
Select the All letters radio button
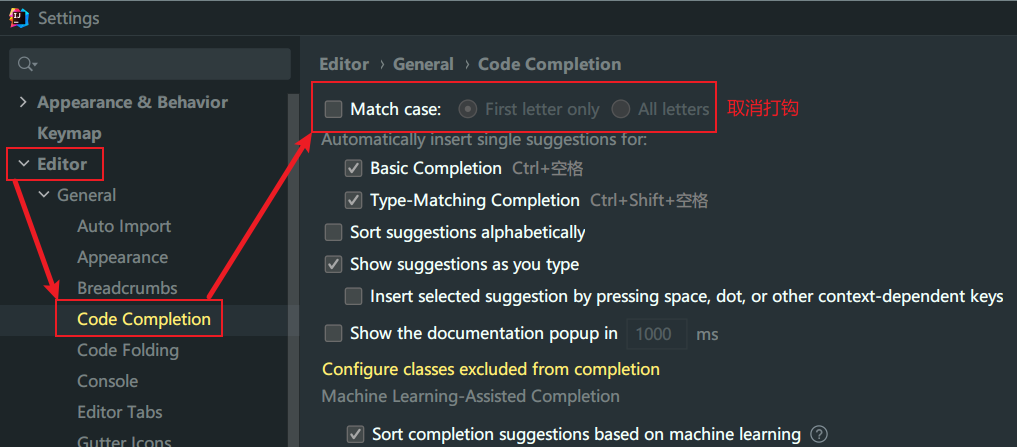[x=621, y=109]
